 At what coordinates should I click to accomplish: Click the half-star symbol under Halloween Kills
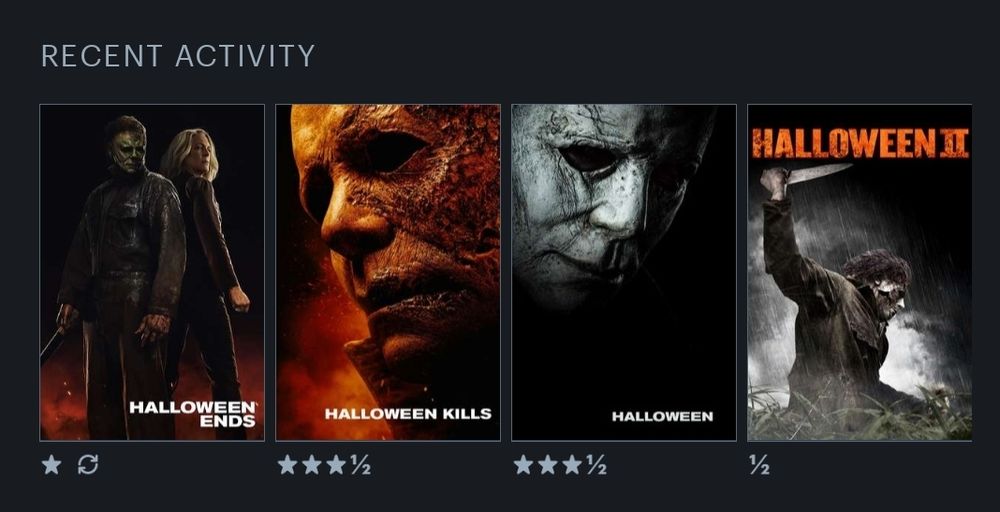(360, 465)
